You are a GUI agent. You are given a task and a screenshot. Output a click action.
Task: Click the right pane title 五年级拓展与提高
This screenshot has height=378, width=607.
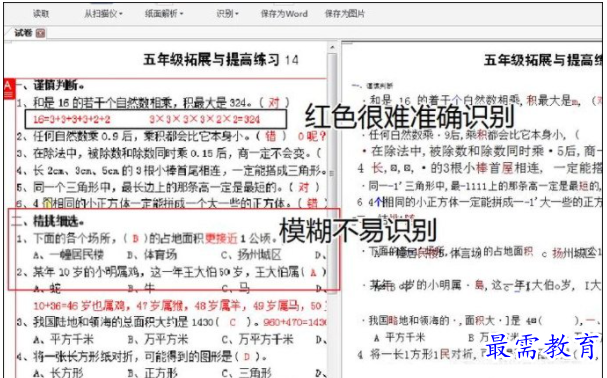(542, 60)
